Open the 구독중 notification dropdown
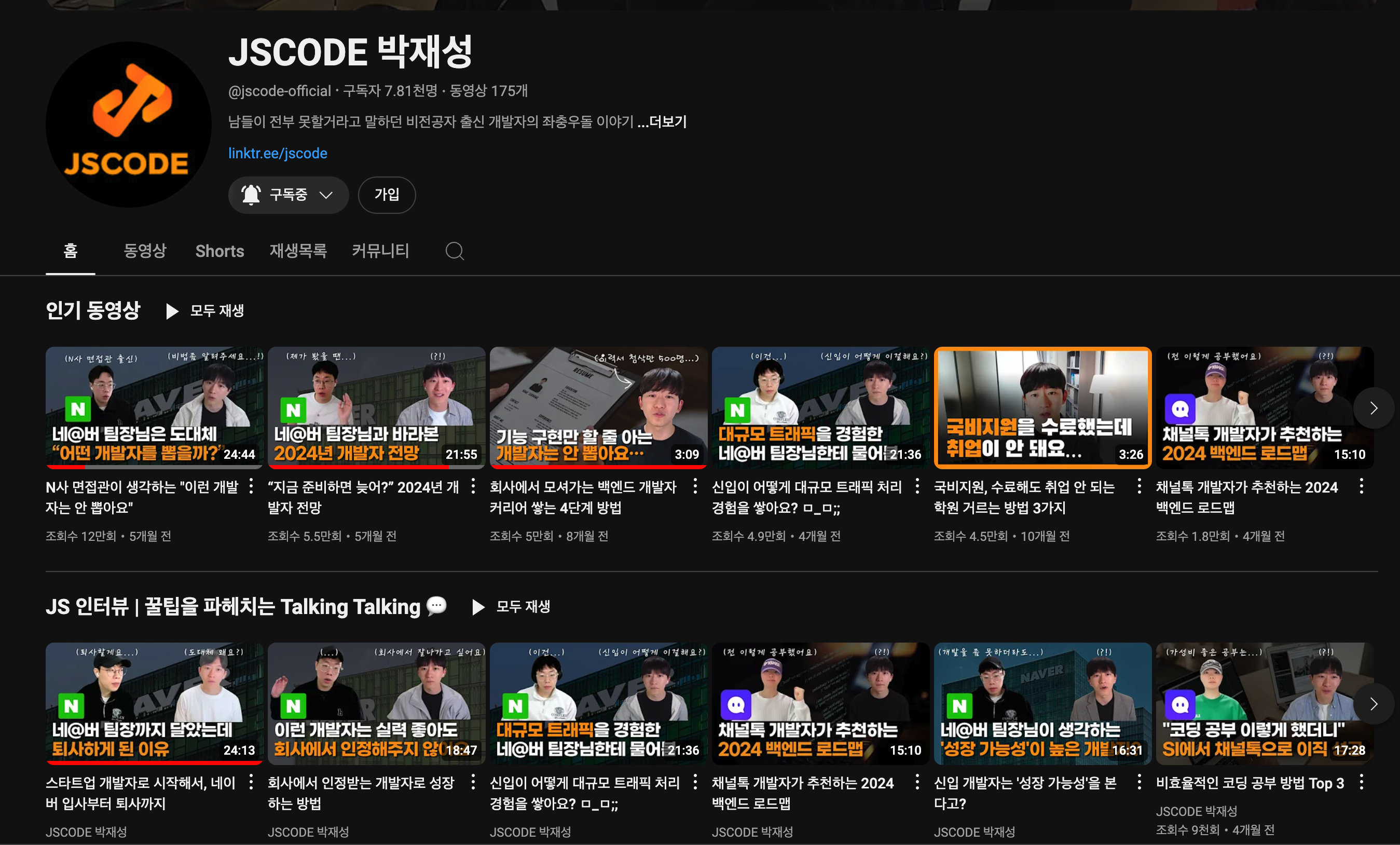This screenshot has height=845, width=1400. [x=288, y=195]
